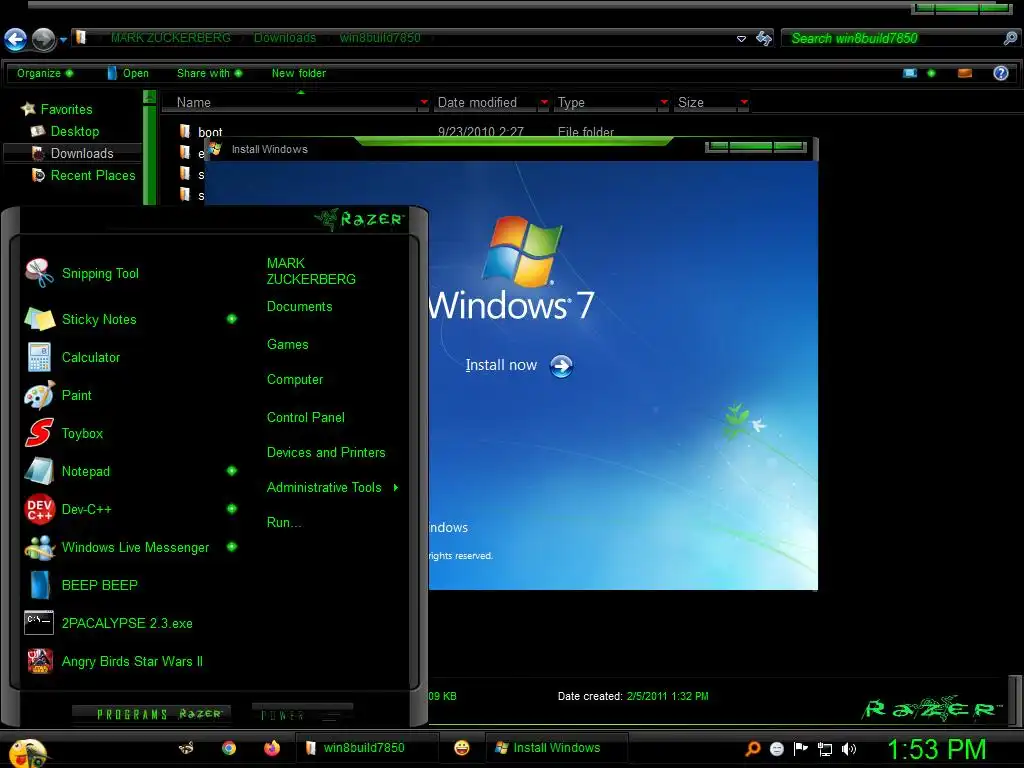Open Control Panel from start menu
Image resolution: width=1024 pixels, height=768 pixels.
point(306,417)
